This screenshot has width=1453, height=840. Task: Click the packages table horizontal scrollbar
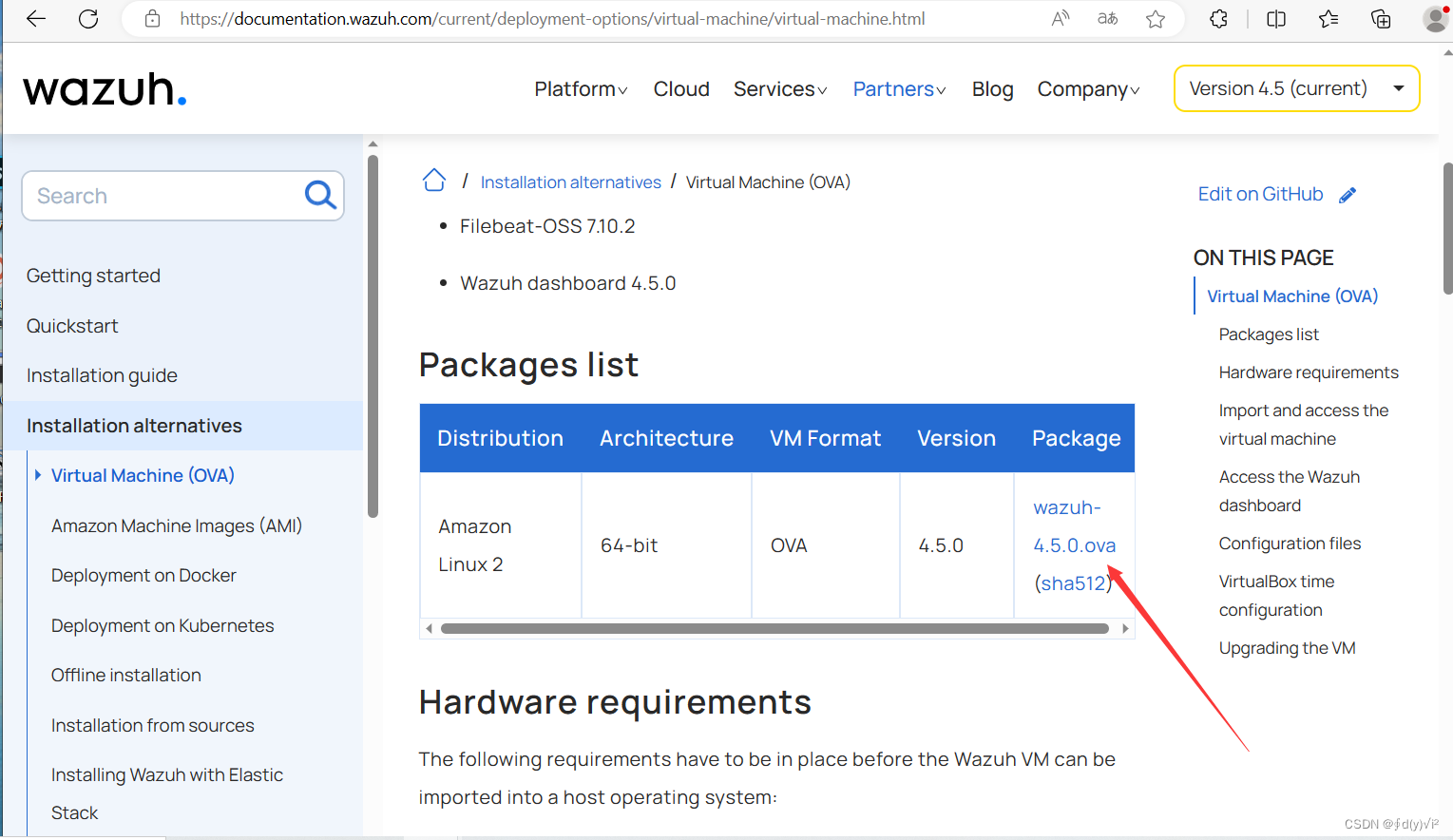tap(774, 628)
